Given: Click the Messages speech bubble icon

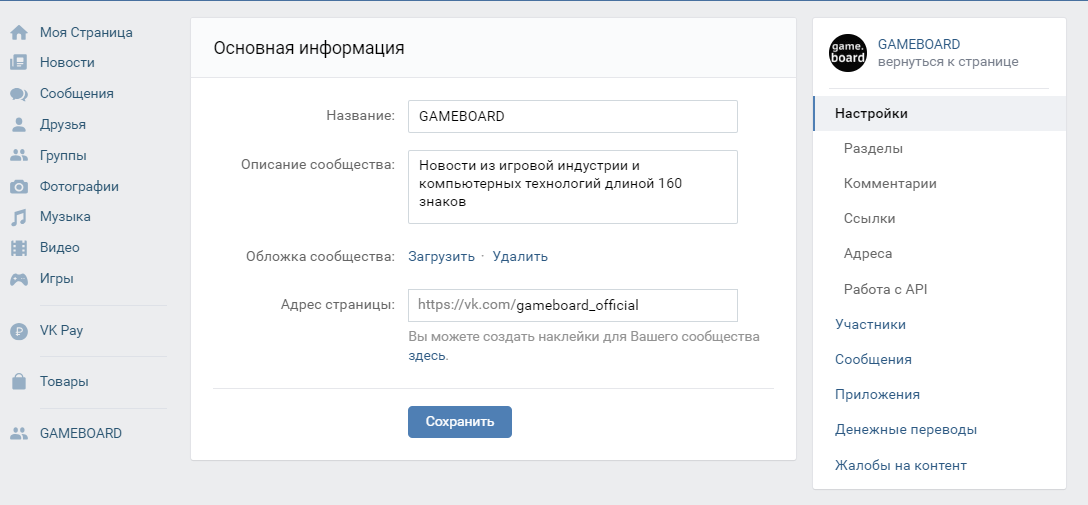Looking at the screenshot, I should (x=18, y=95).
